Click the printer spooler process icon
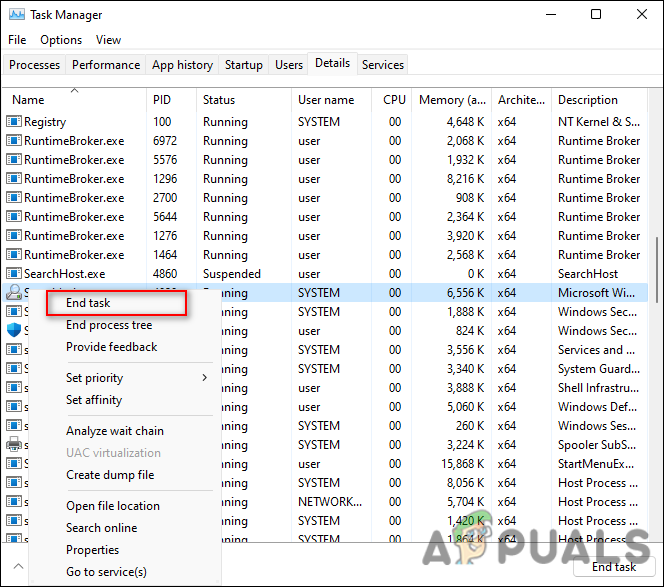The height and width of the screenshot is (587, 664). [14, 445]
